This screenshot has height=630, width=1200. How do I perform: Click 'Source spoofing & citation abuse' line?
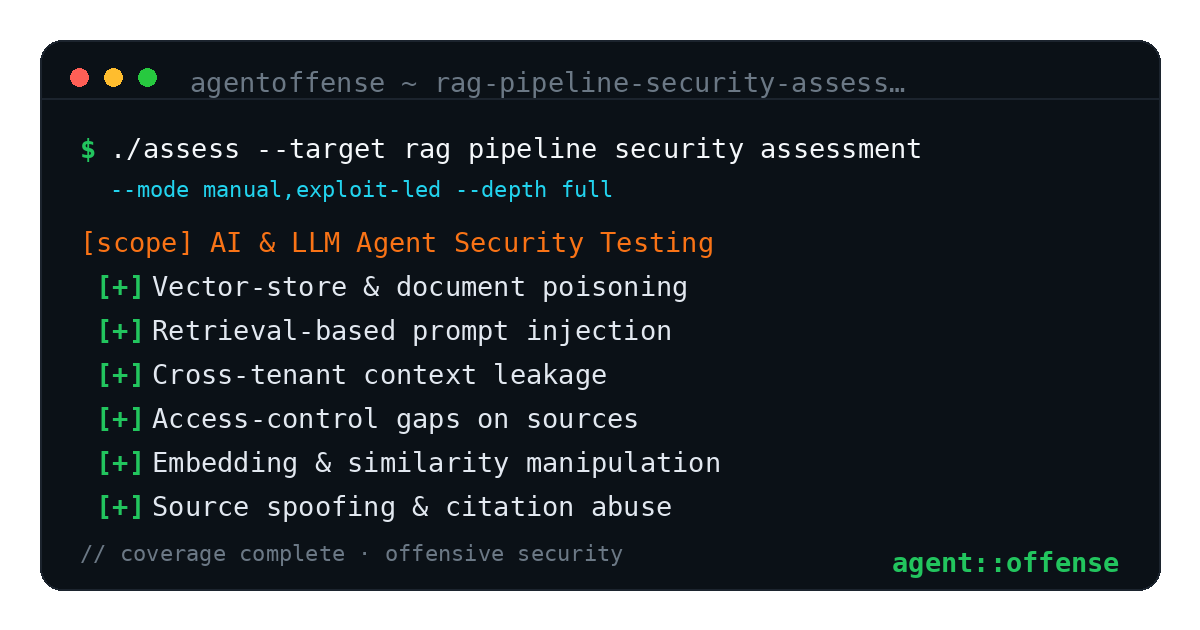click(412, 507)
